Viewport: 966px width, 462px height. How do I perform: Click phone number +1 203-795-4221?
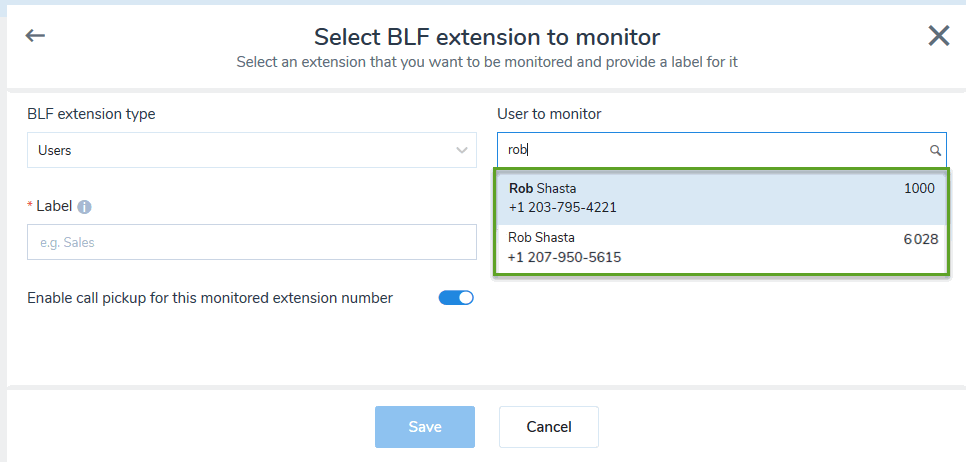tap(562, 208)
